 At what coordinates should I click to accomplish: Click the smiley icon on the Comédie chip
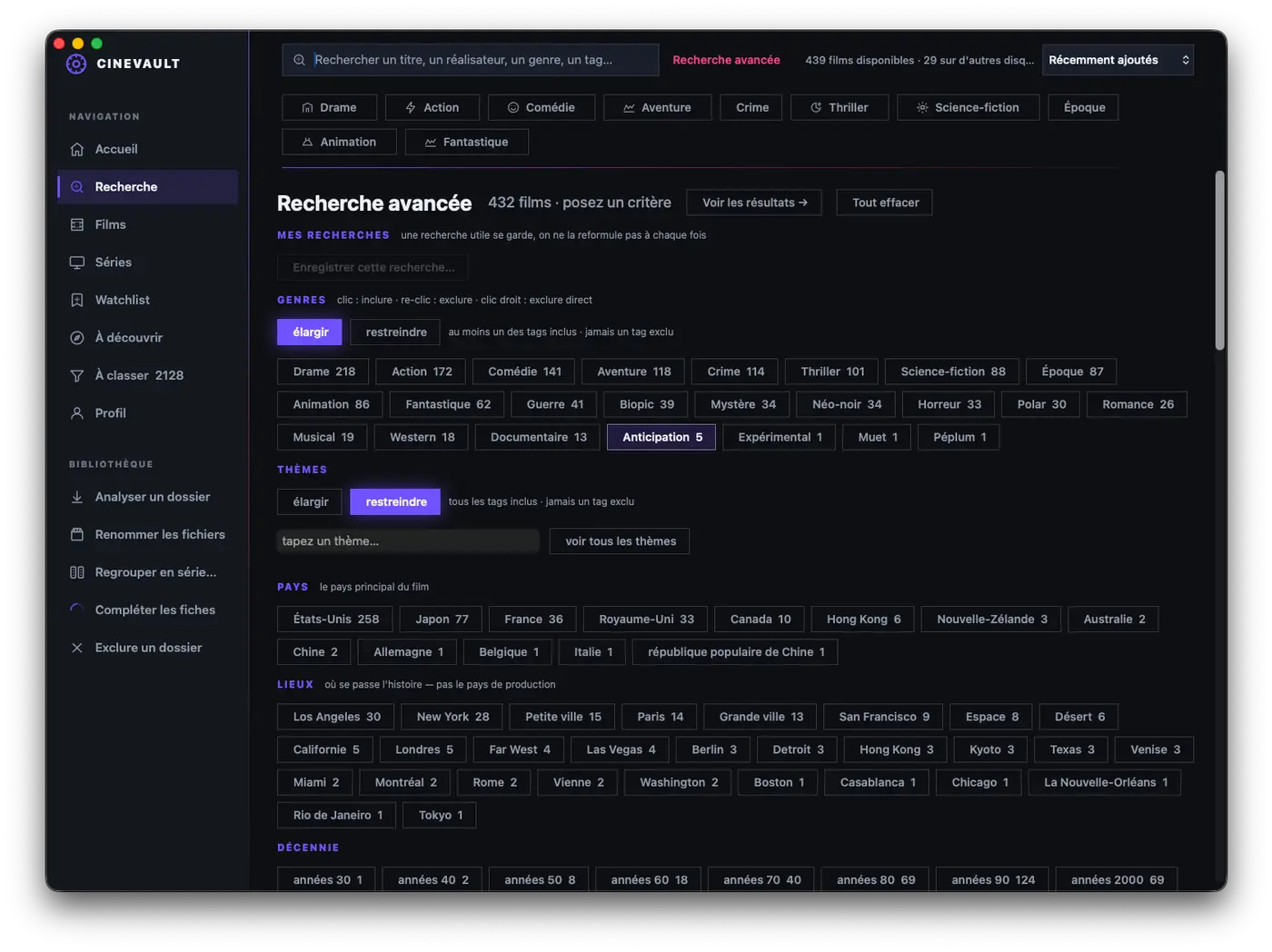click(513, 107)
